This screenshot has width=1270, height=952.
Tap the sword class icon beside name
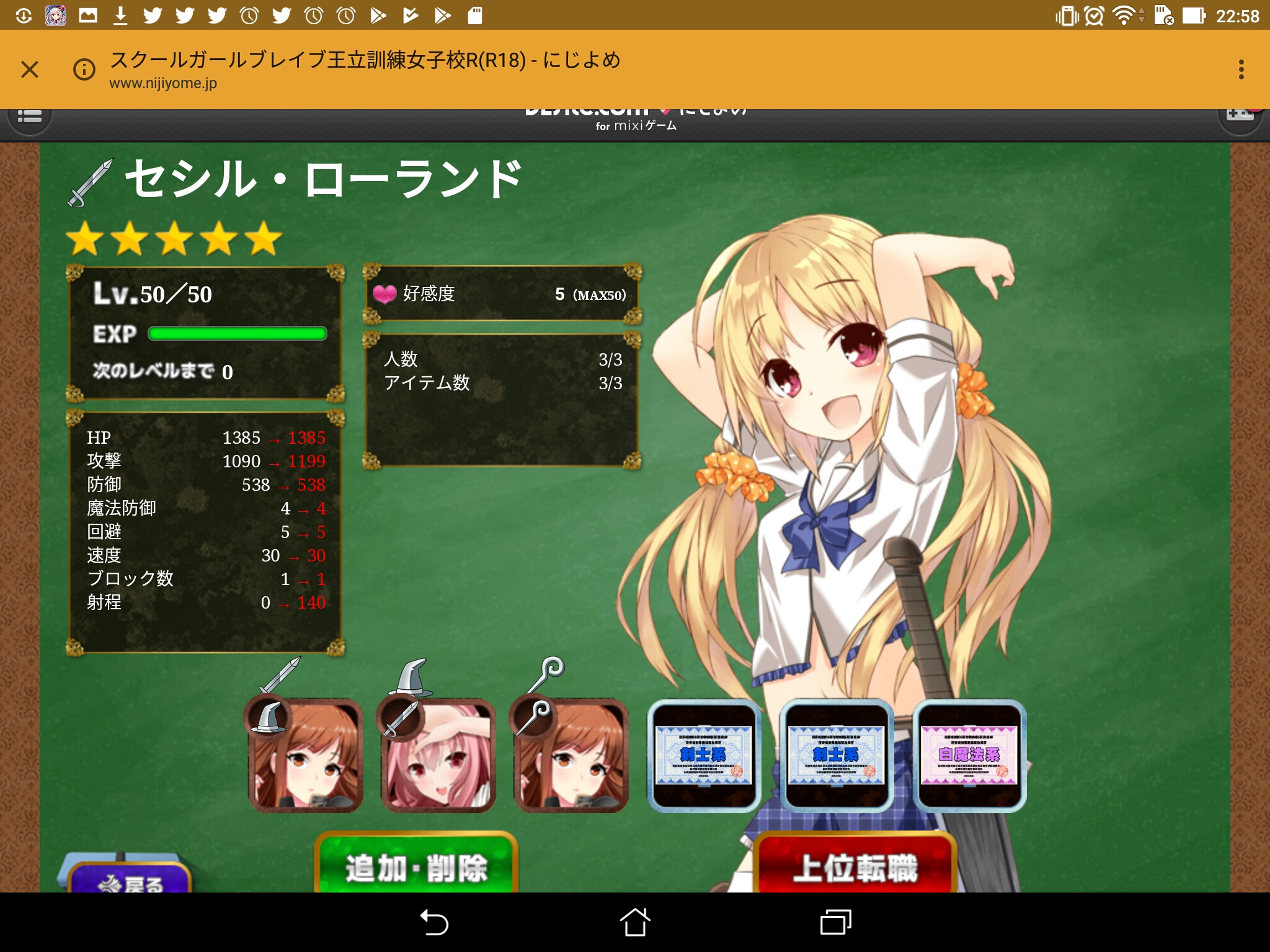tap(91, 182)
